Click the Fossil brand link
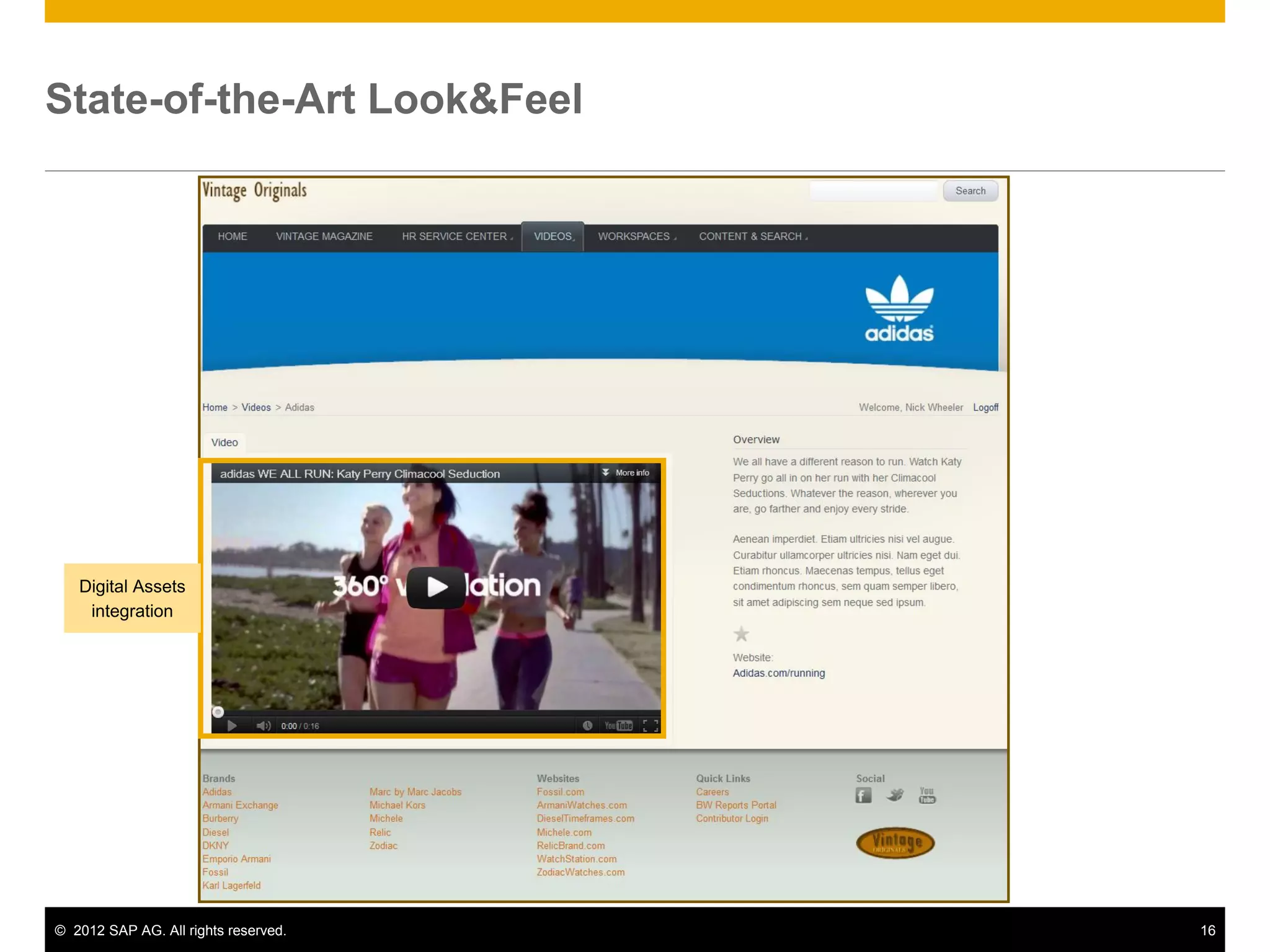 pyautogui.click(x=215, y=872)
